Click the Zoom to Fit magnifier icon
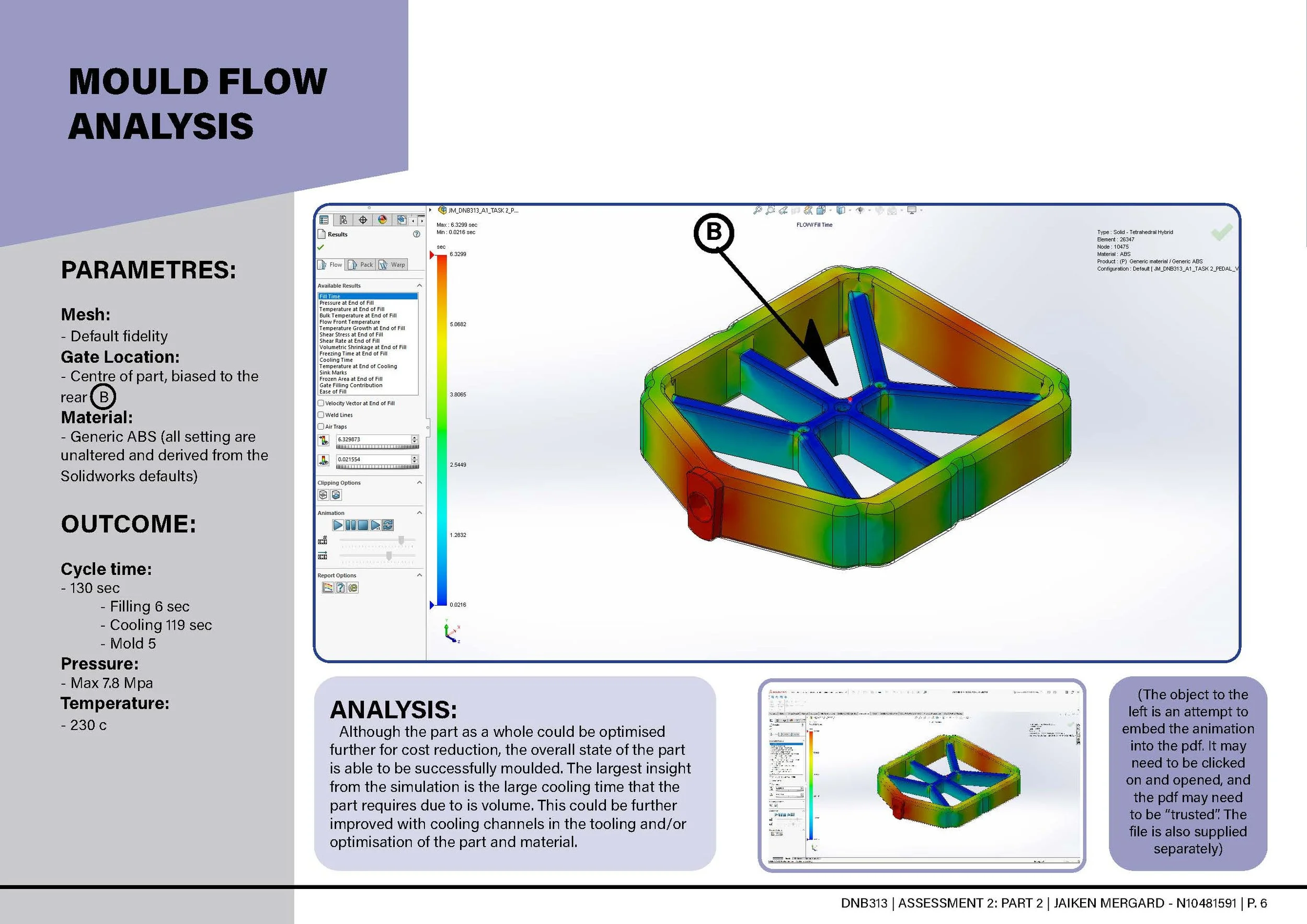Viewport: 1307px width, 924px height. tap(757, 211)
